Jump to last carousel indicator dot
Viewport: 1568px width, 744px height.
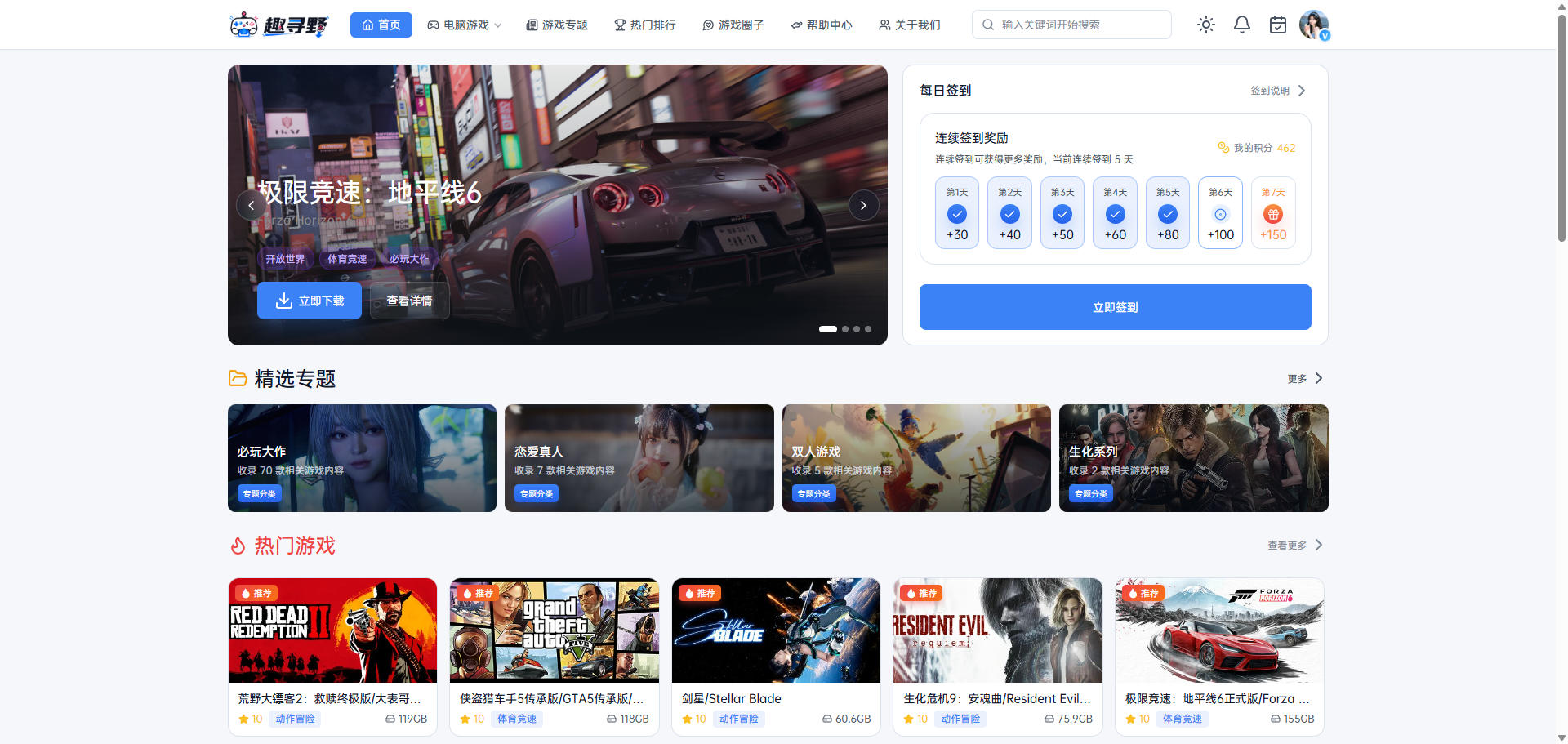(x=868, y=329)
